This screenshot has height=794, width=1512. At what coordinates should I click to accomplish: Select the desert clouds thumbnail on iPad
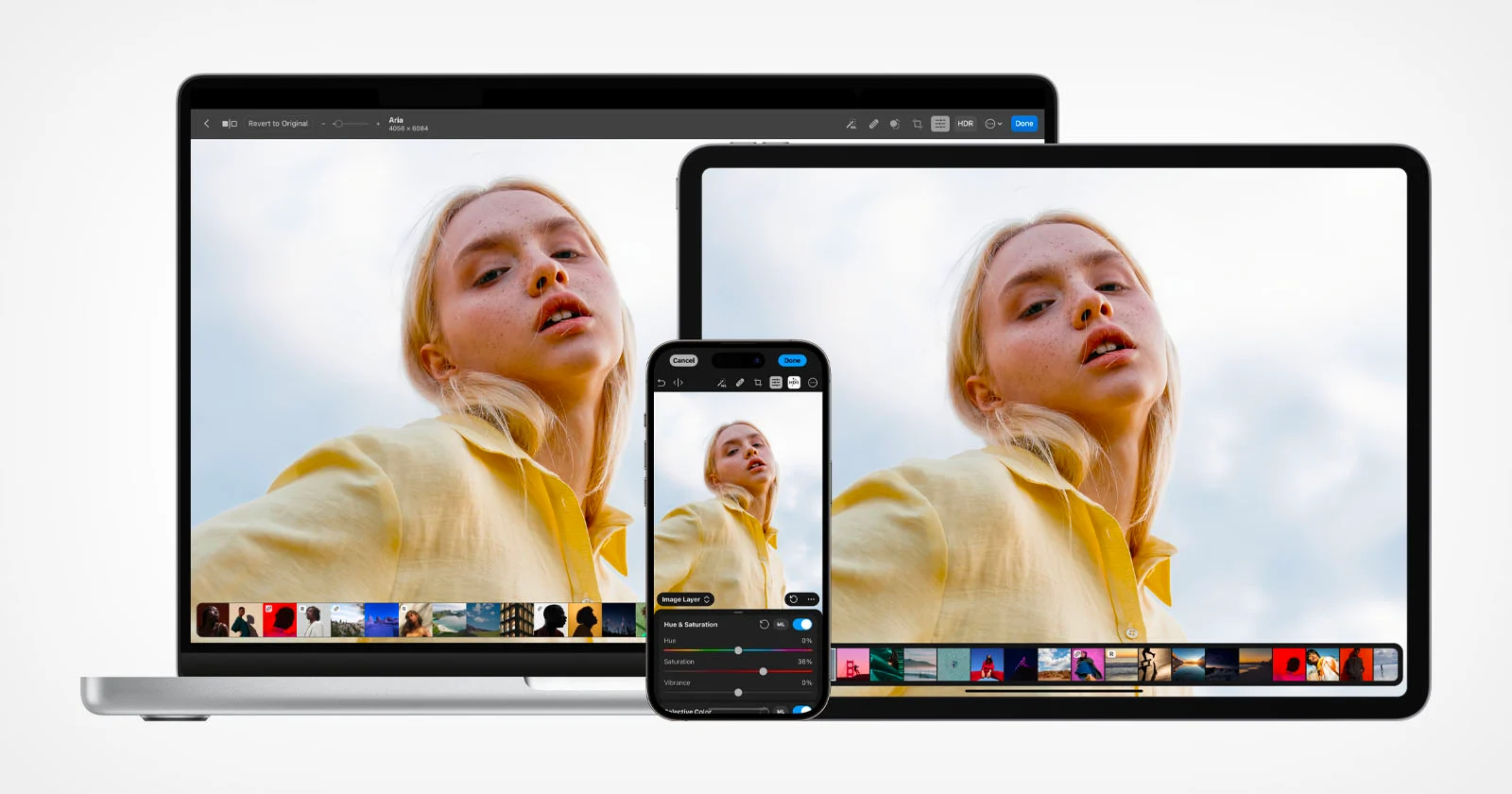(x=1054, y=665)
